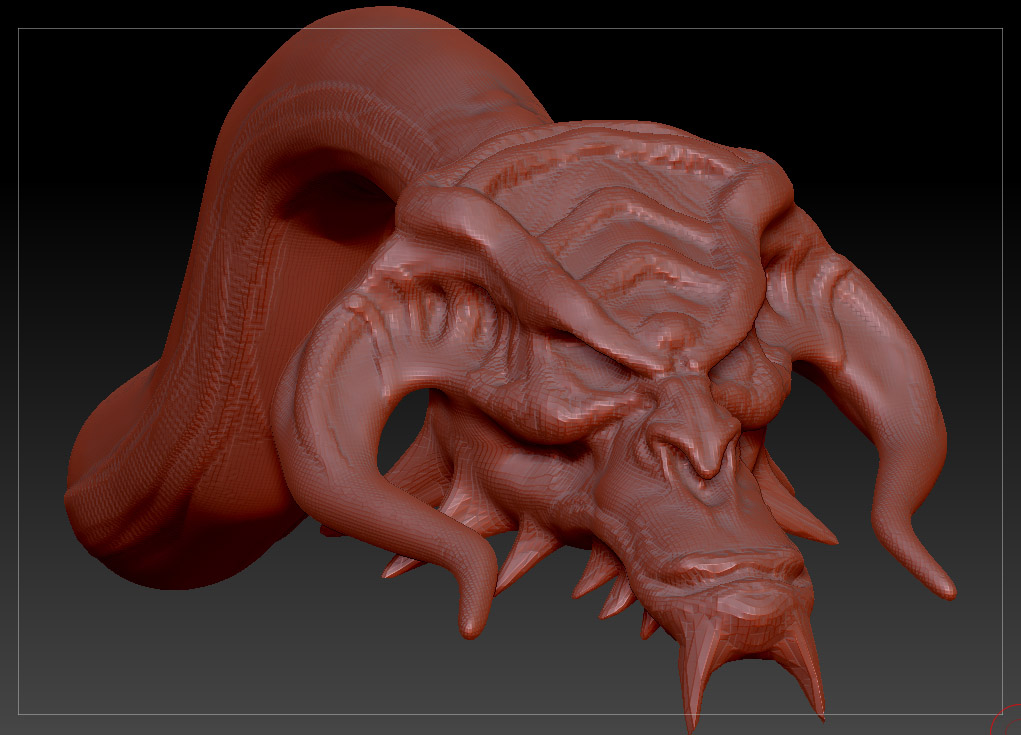This screenshot has width=1021, height=735.
Task: Click the canvas frame's bottom-right corner
Action: point(1002,714)
